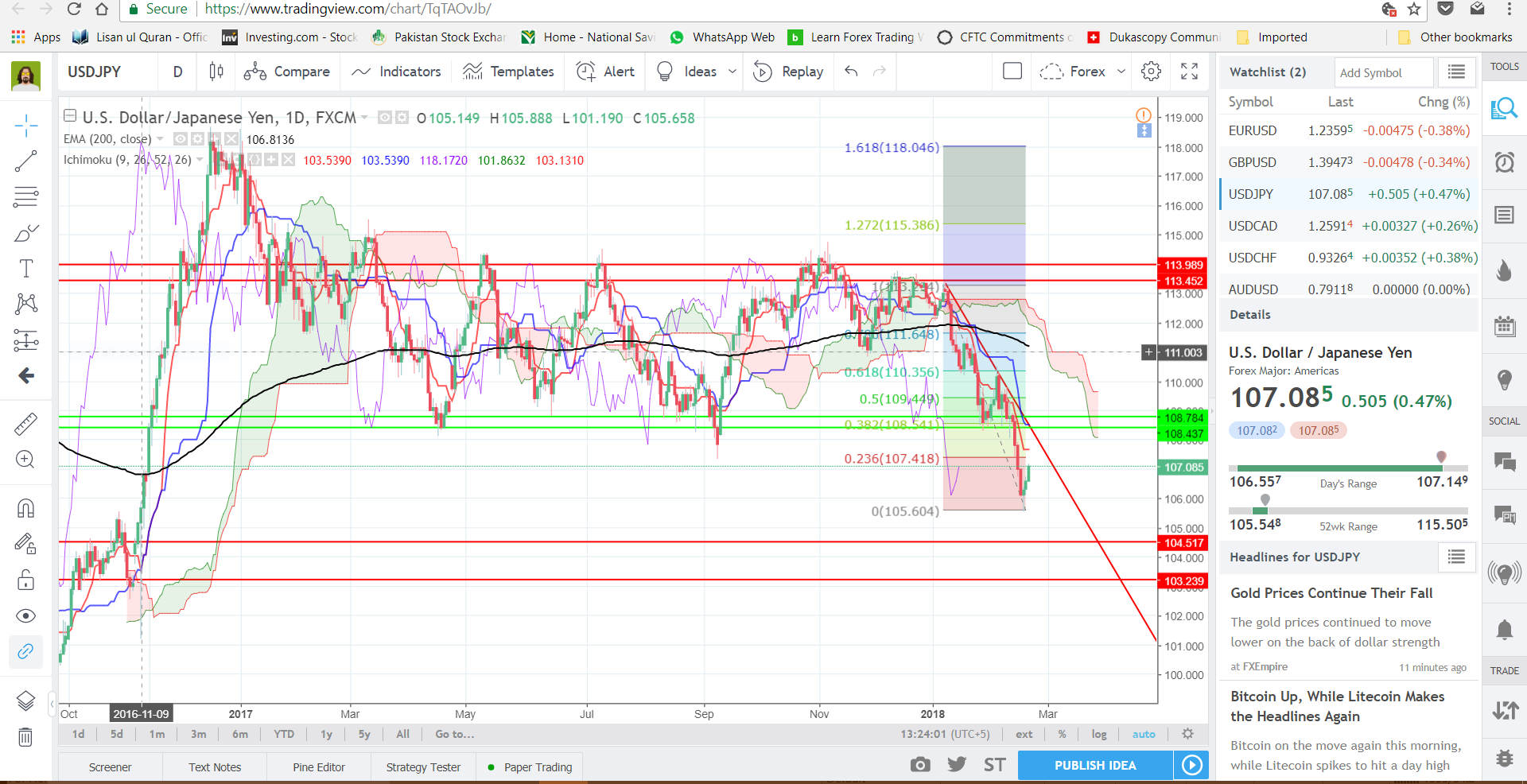Image resolution: width=1527 pixels, height=784 pixels.
Task: Toggle magnet mode in left toolbar
Action: pos(25,508)
